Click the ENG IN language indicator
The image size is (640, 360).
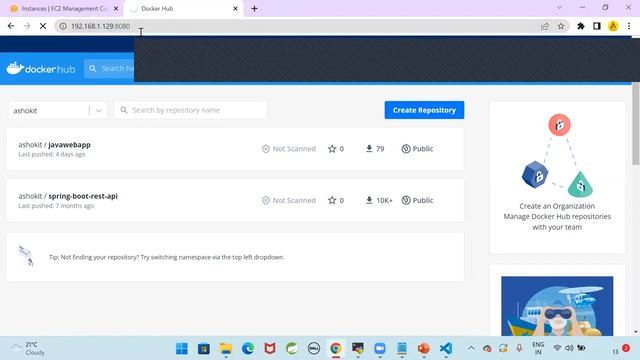point(538,348)
